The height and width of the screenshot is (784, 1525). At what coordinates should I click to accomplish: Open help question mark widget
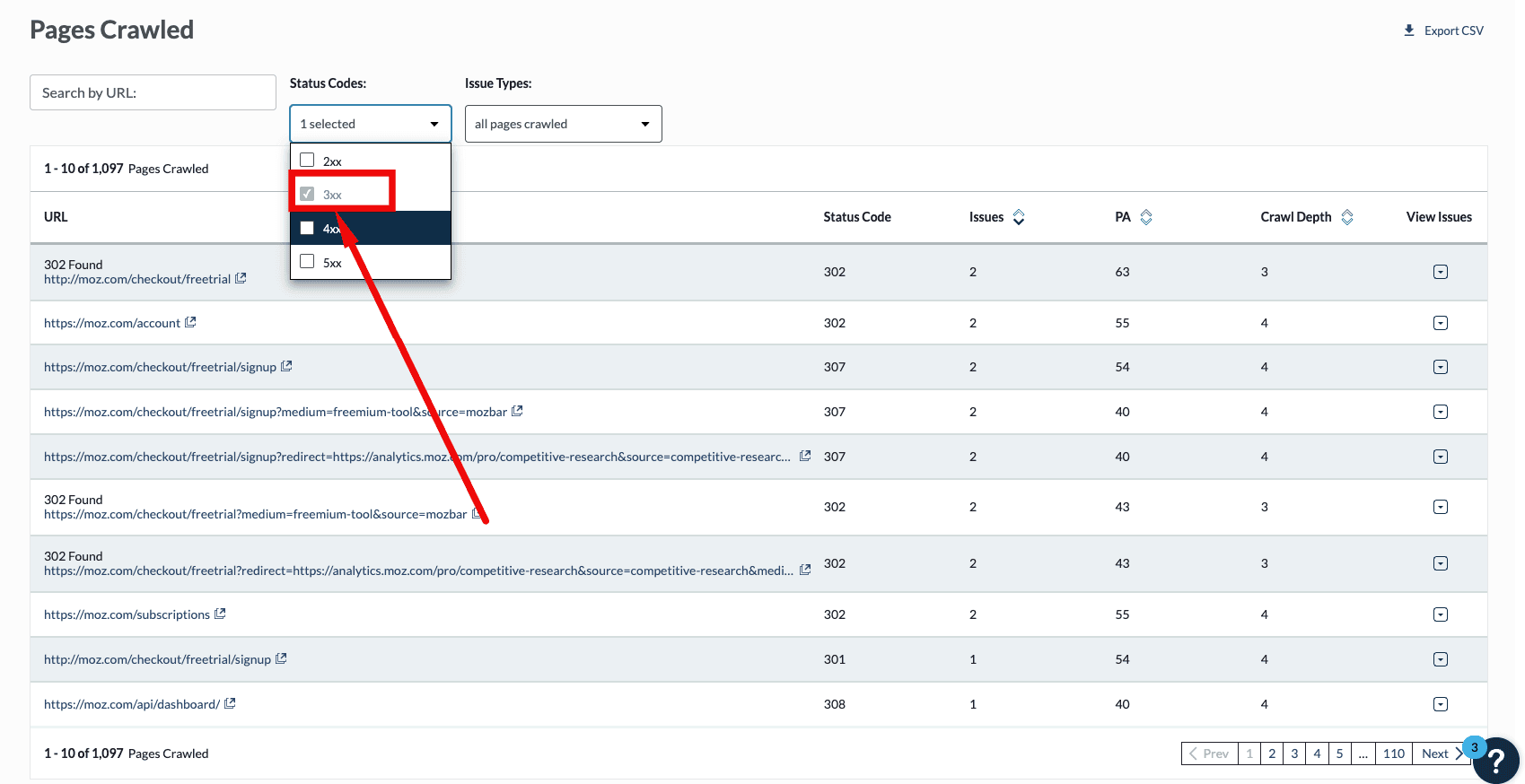(x=1495, y=761)
